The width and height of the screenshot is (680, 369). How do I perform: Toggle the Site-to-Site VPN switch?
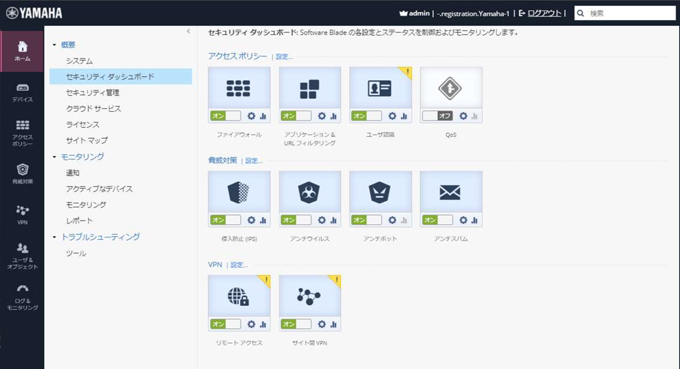(296, 324)
